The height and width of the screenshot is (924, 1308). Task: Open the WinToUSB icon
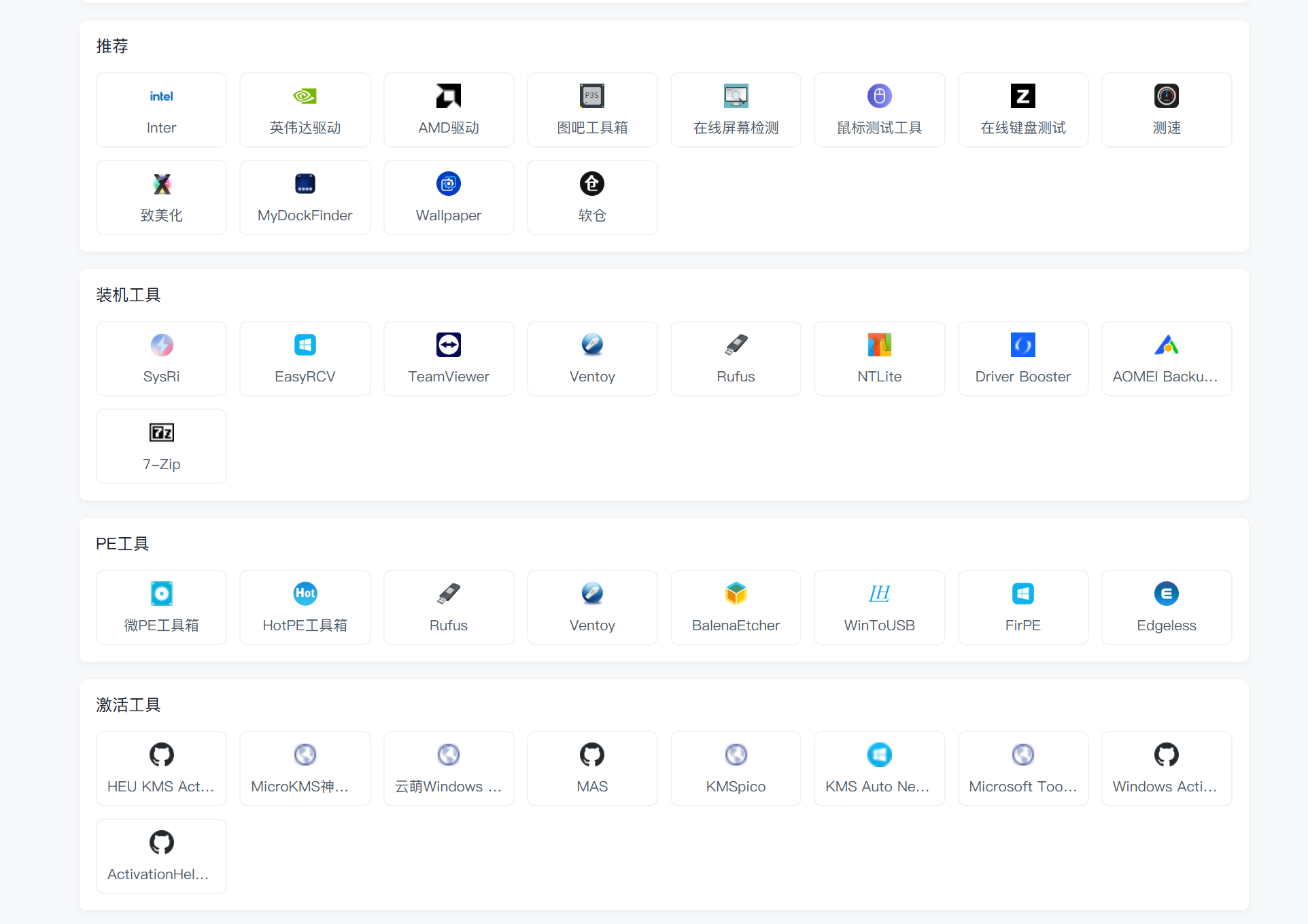880,594
